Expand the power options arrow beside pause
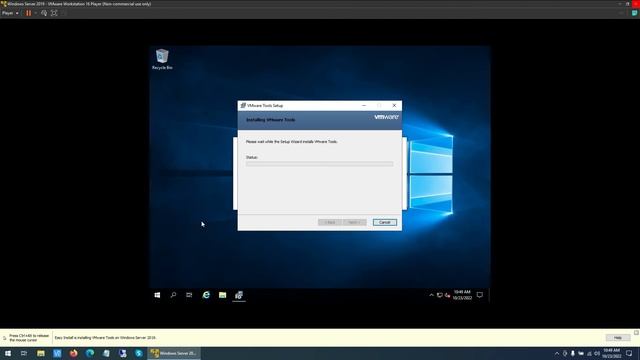This screenshot has width=640, height=360. pos(36,13)
